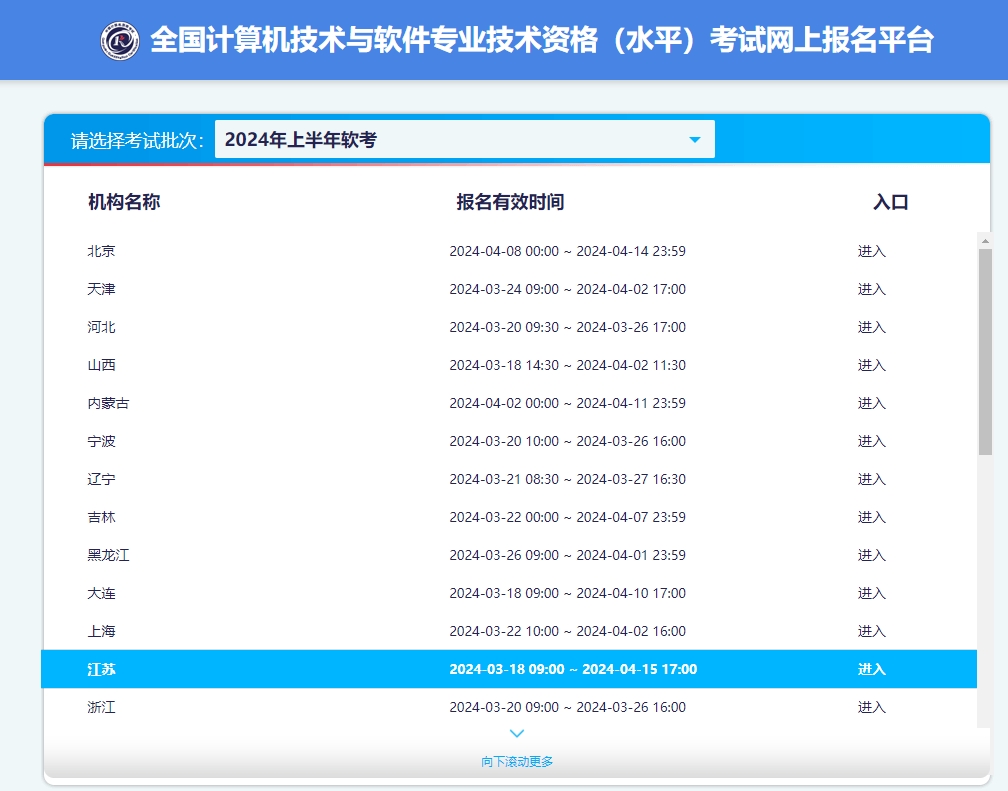1008x791 pixels.
Task: Select the 大连 institution name
Action: click(102, 592)
